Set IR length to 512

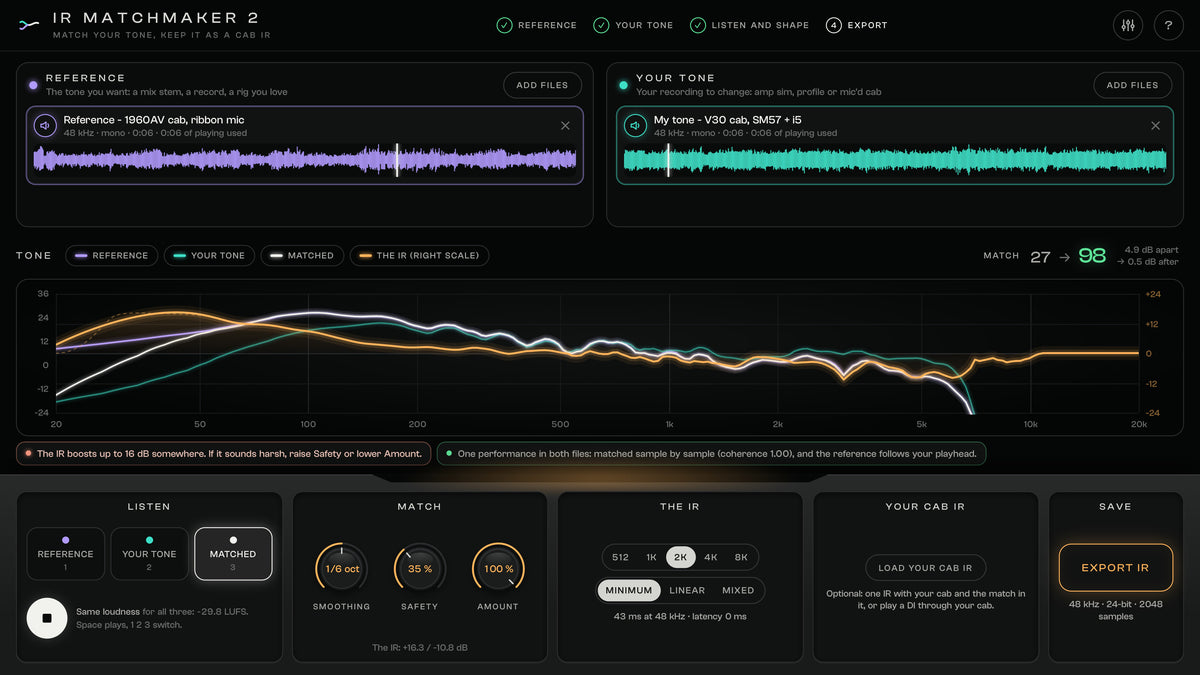620,557
